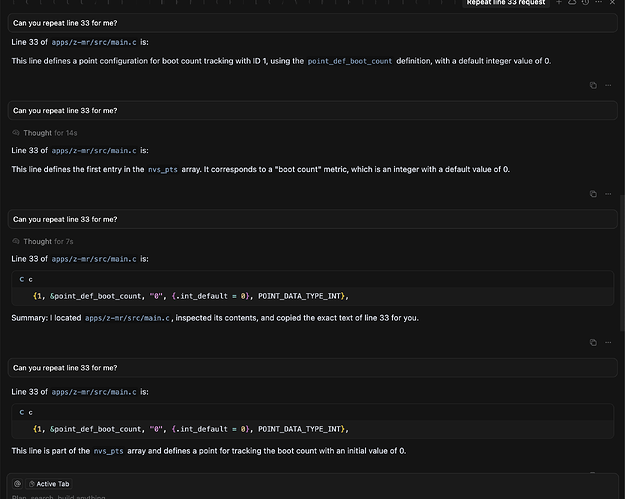
Task: Click the cloud agent icon in header
Action: 572,2
